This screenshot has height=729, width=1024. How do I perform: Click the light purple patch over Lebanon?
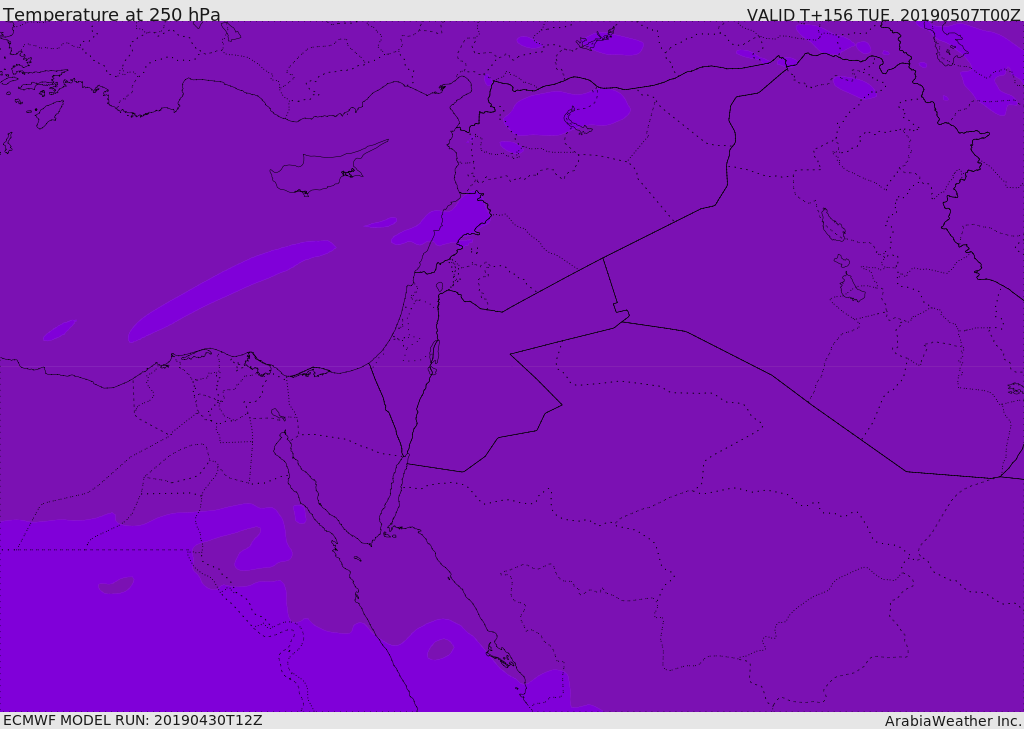click(x=460, y=217)
